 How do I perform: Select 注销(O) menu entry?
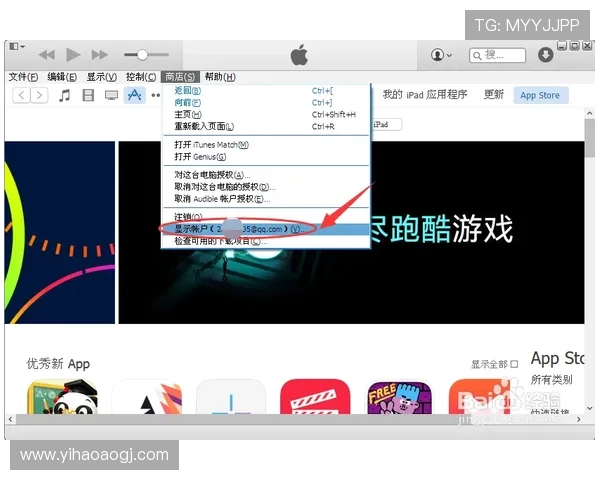tap(266, 217)
